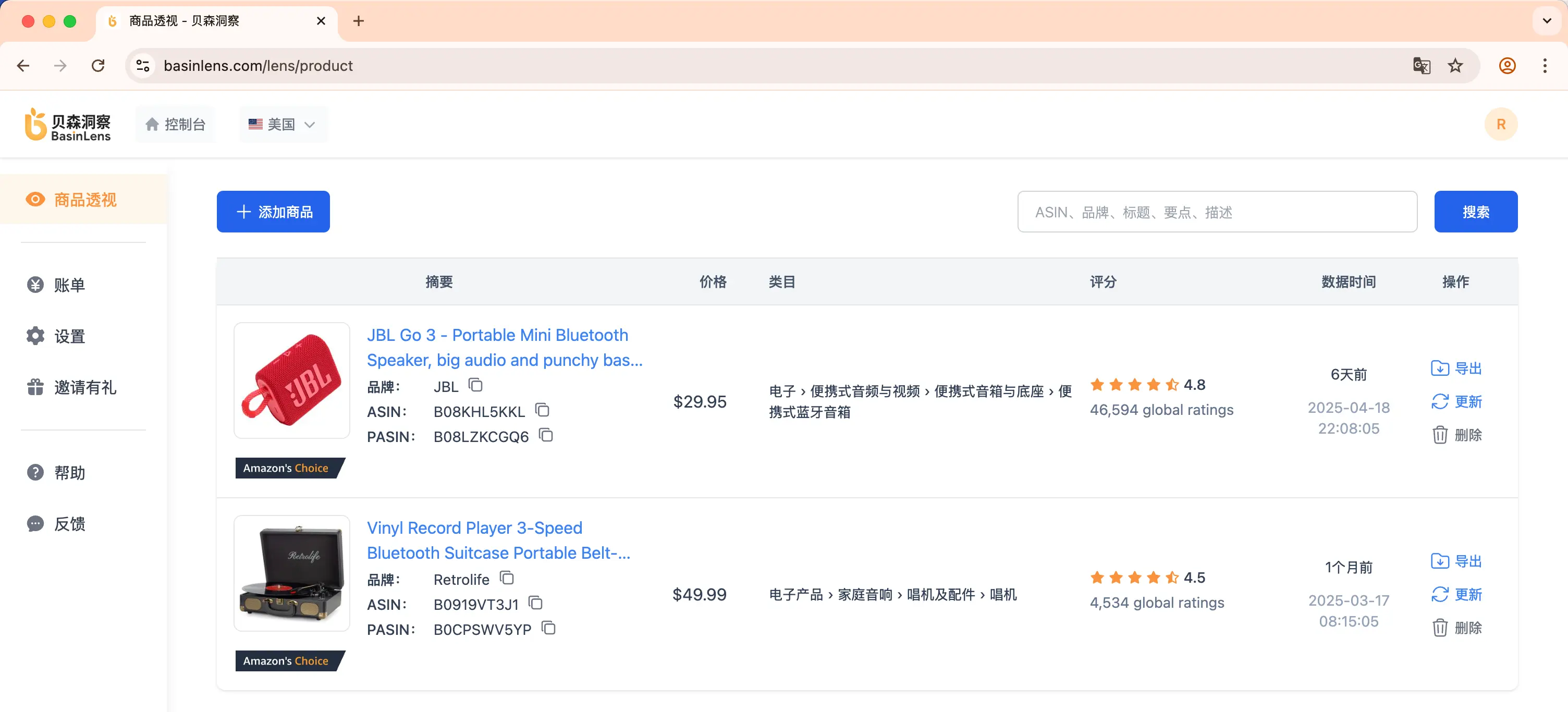Image resolution: width=1568 pixels, height=712 pixels.
Task: Expand the Chrome tab search chevron
Action: pos(1547,21)
